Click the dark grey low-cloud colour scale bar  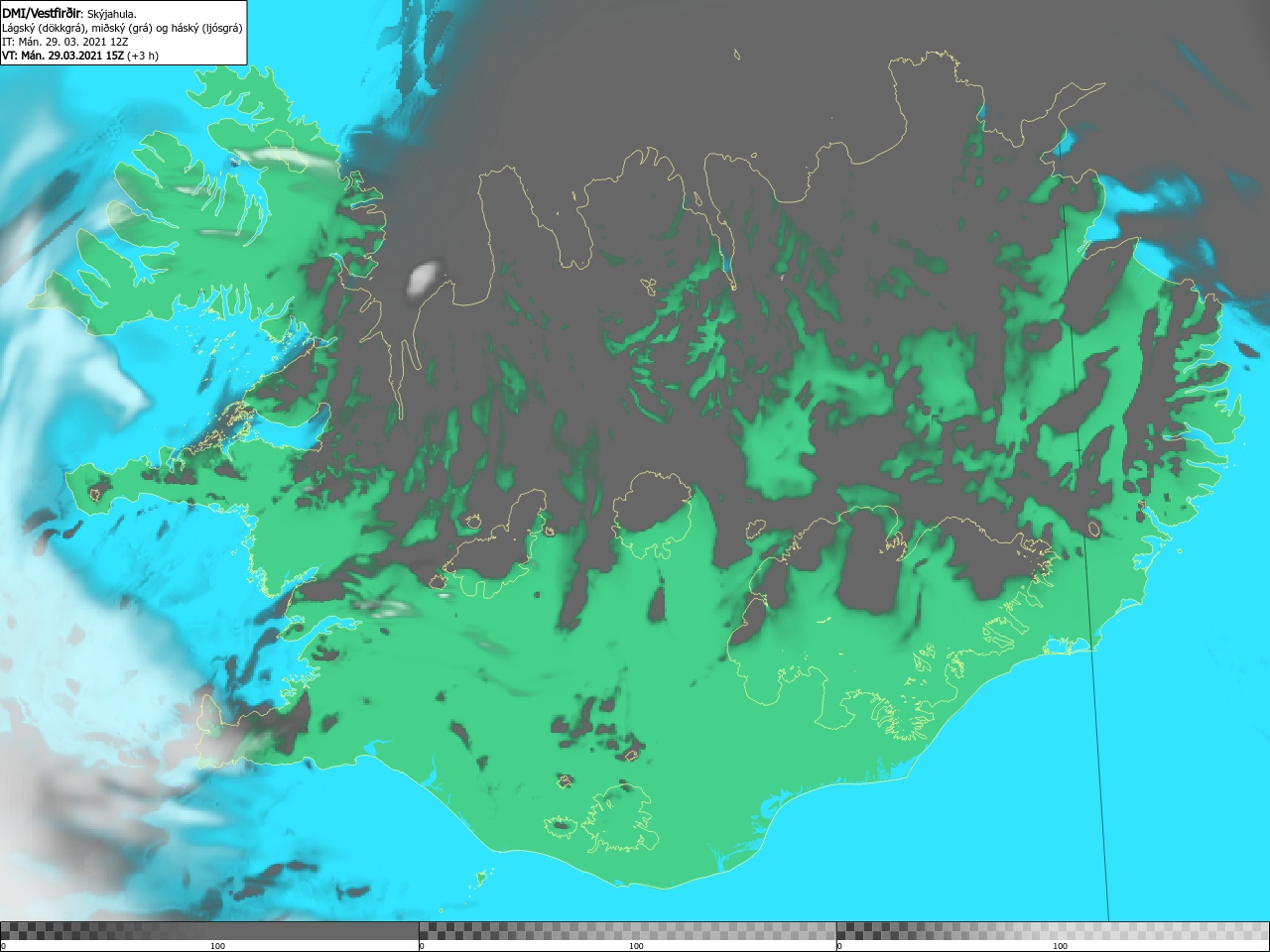tap(209, 931)
